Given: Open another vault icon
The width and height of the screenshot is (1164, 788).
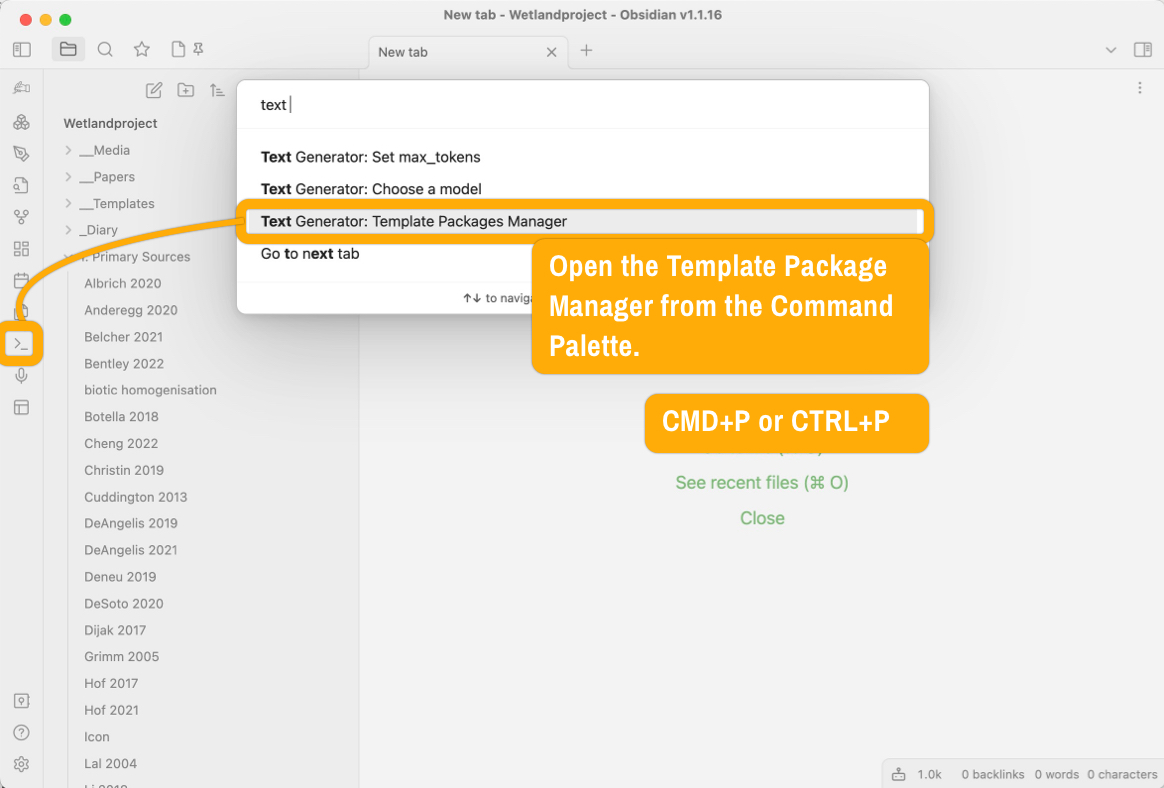Looking at the screenshot, I should (x=22, y=701).
